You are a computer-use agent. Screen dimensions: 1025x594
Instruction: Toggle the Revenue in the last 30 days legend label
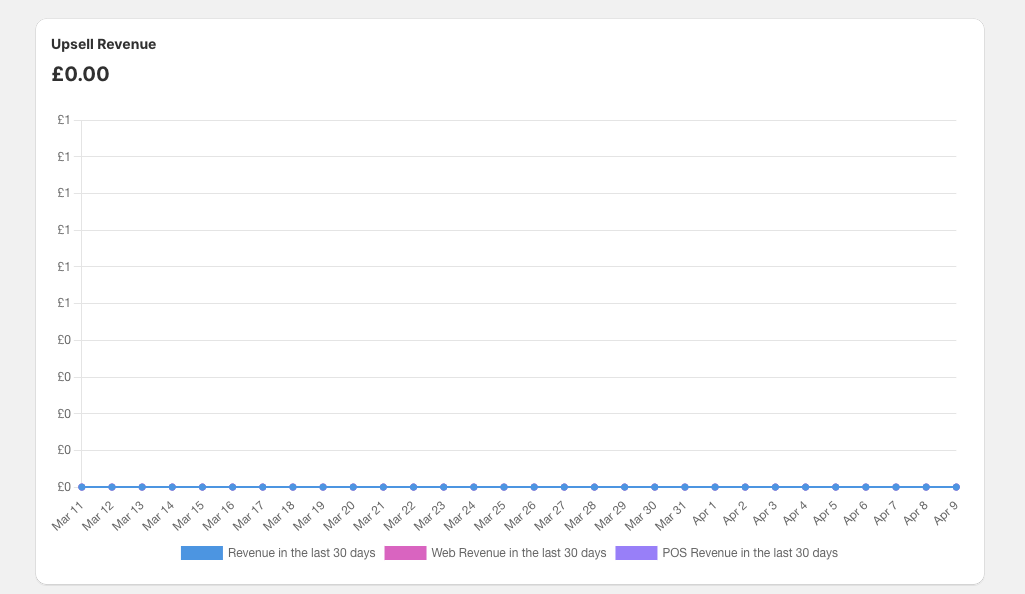pyautogui.click(x=301, y=553)
